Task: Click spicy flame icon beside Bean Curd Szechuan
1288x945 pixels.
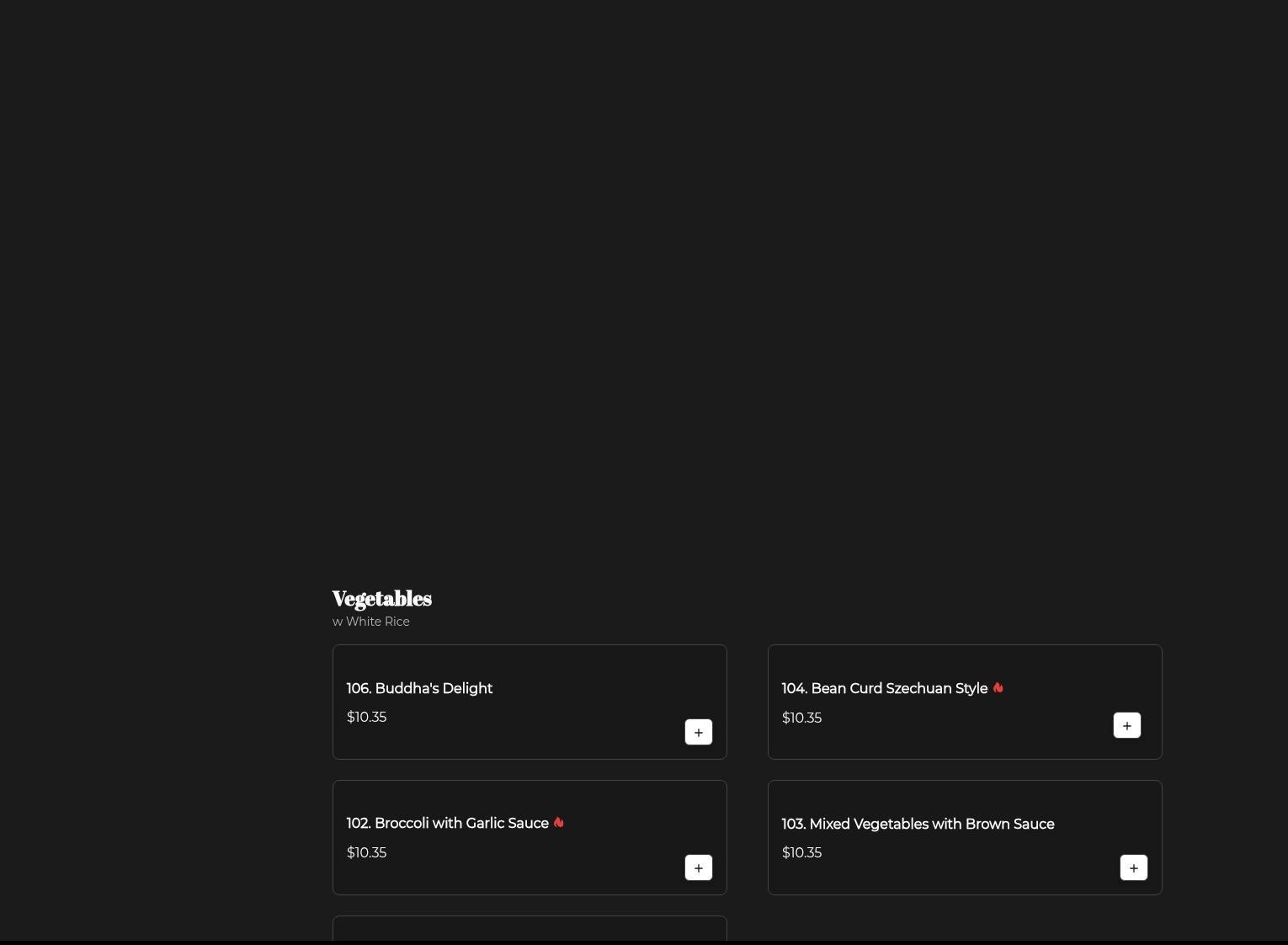Action: click(x=998, y=688)
